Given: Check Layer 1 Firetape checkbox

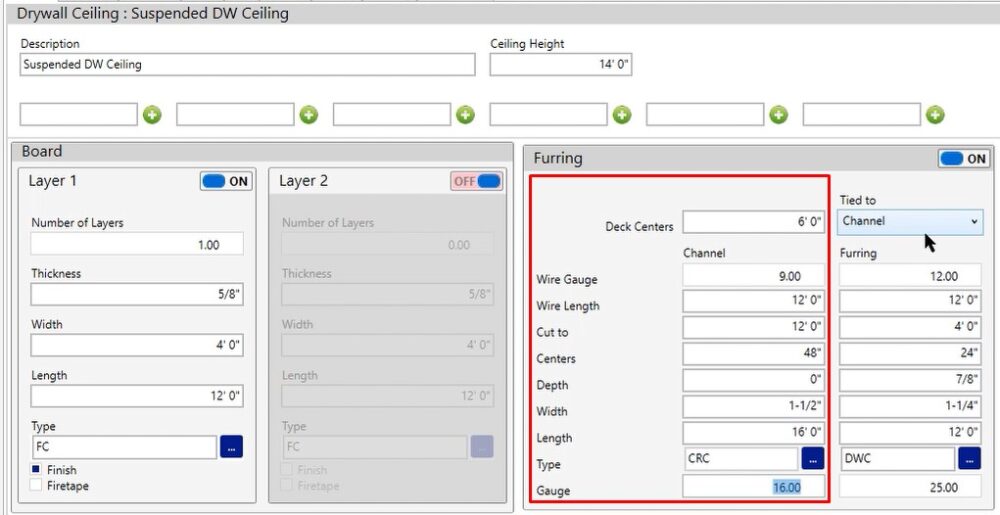Looking at the screenshot, I should (x=37, y=486).
